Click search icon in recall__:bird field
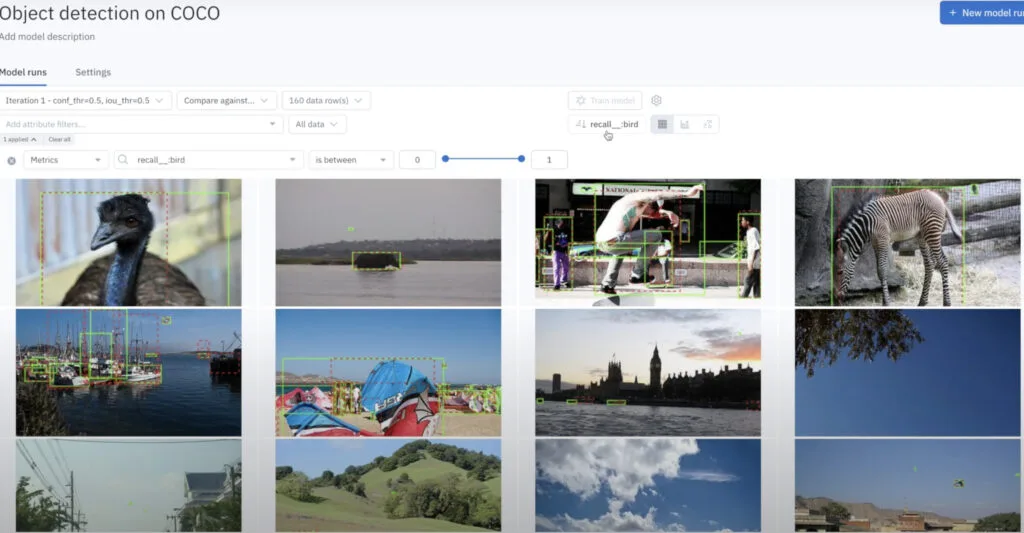1024x533 pixels. [124, 160]
